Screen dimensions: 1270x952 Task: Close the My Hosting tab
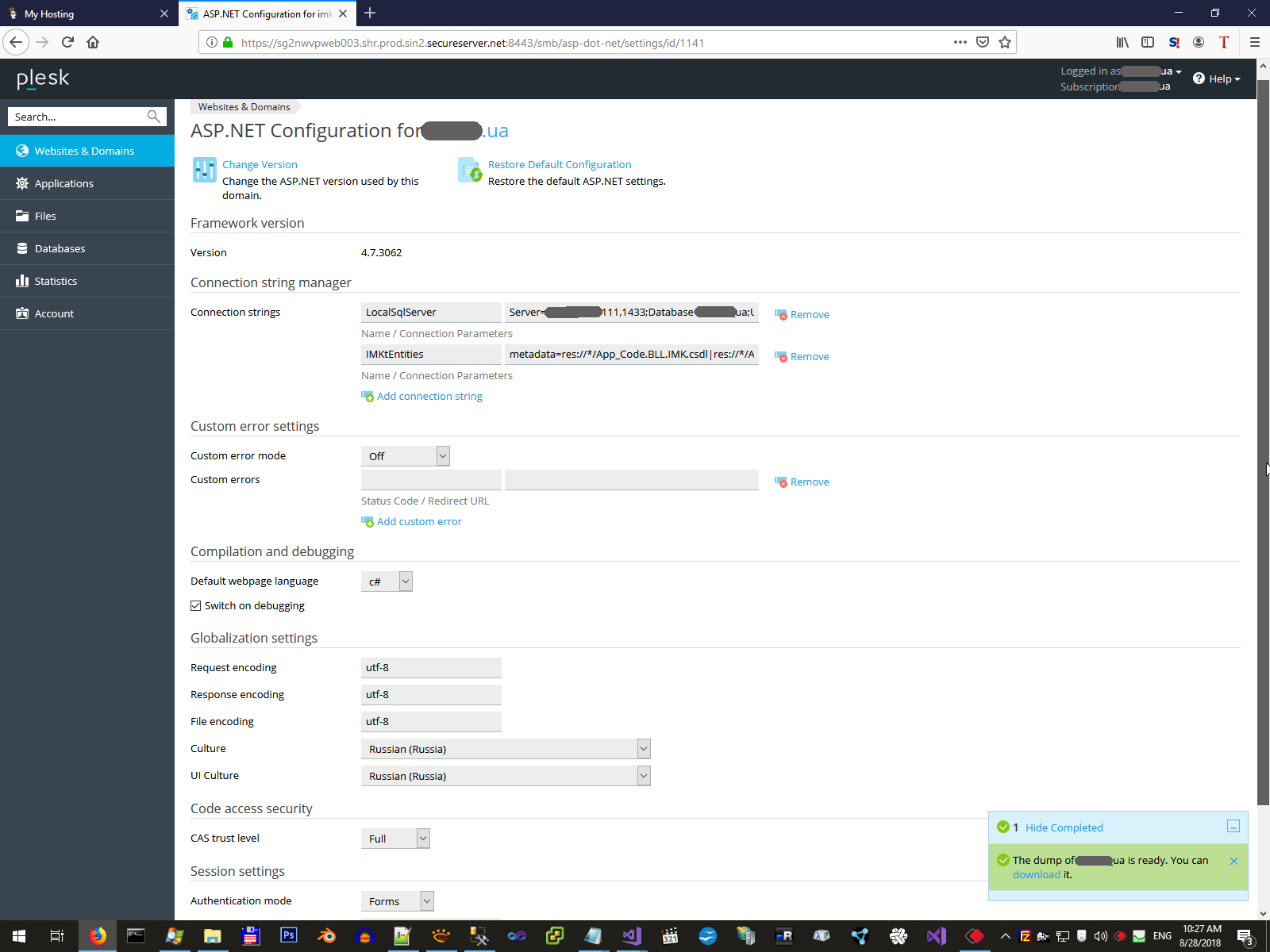click(x=164, y=13)
